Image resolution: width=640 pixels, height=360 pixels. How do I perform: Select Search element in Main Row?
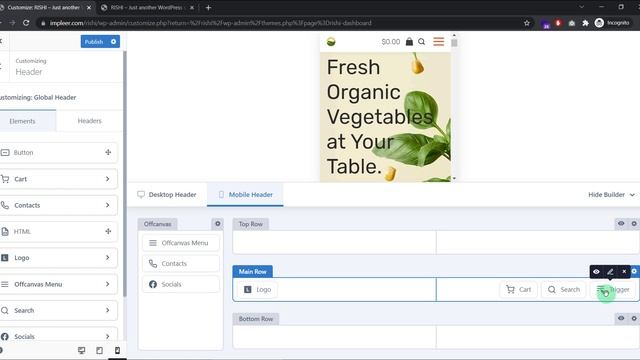564,289
